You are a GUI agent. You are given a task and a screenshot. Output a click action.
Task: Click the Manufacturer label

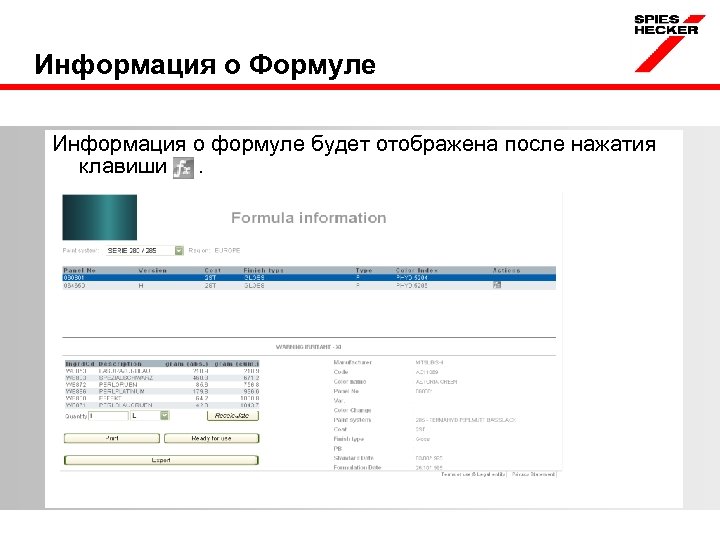tap(353, 362)
